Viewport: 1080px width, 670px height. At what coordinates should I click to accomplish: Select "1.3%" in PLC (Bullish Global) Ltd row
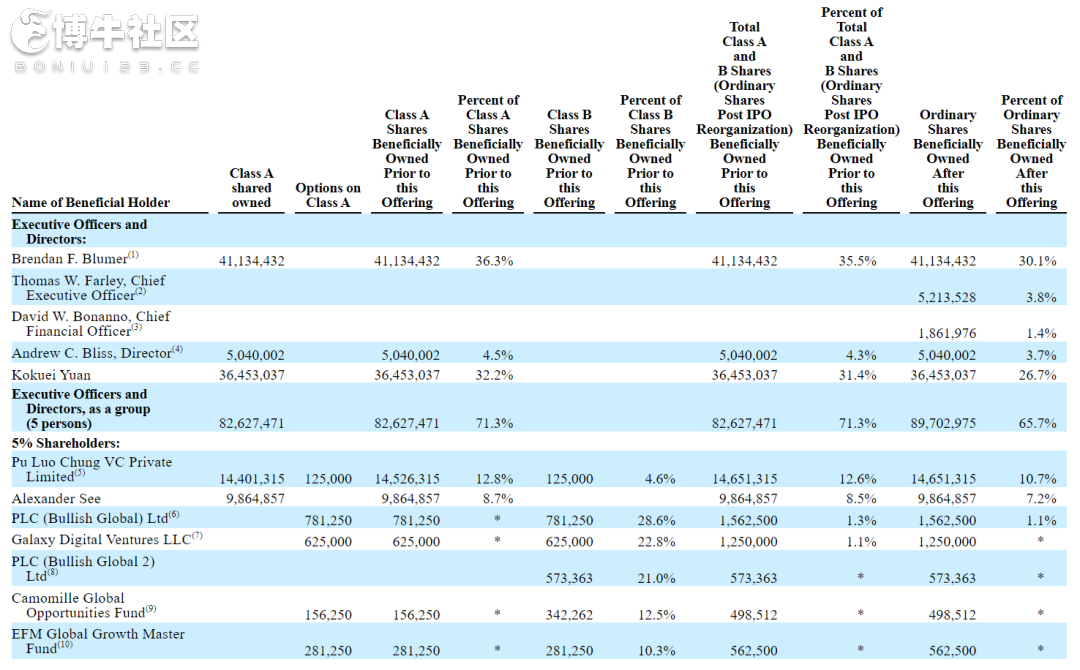point(861,521)
